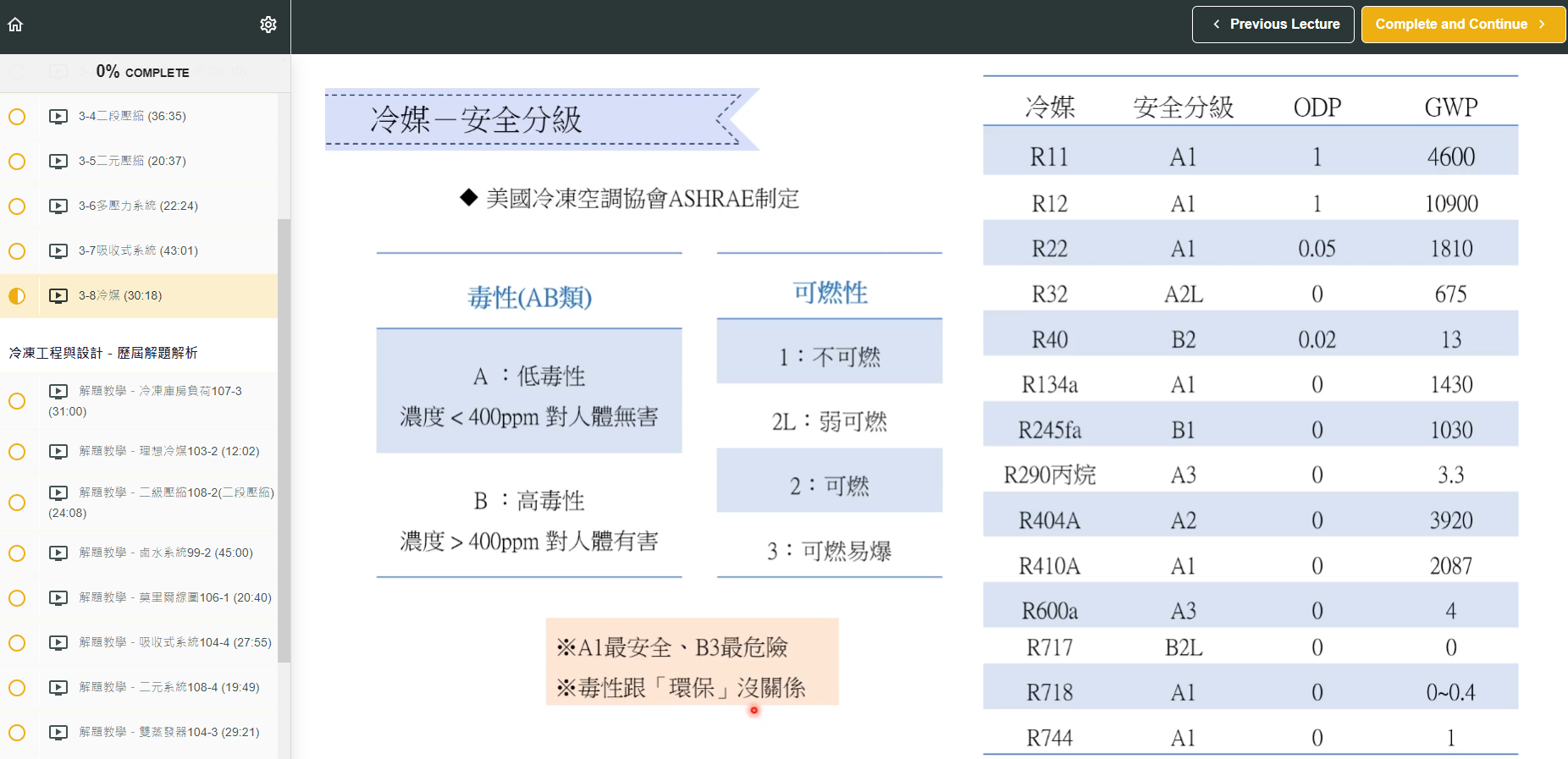Select current lecture 3-8冷媒 (30:18)
This screenshot has height=759, width=1568.
click(x=139, y=295)
